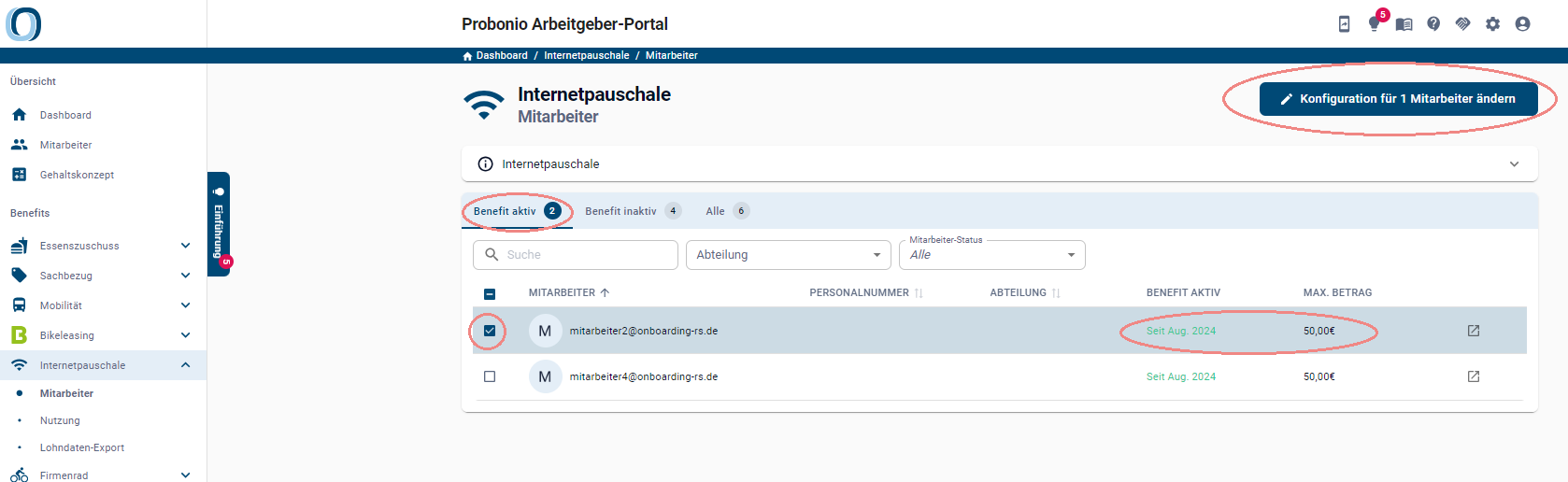The height and width of the screenshot is (482, 1568).
Task: Sort by Personalnummer using its sort arrows
Action: click(x=919, y=293)
